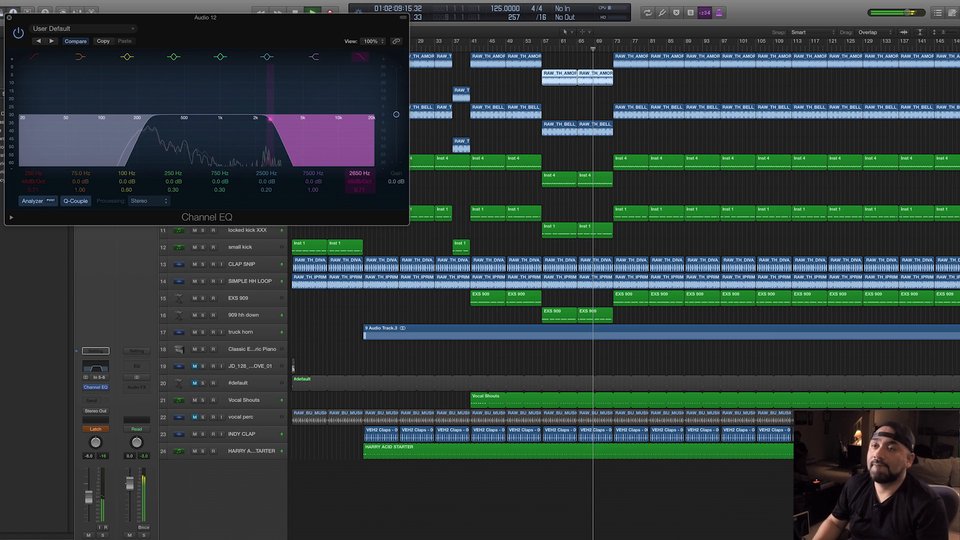Viewport: 960px width, 540px height.
Task: Click the truck horn track icon
Action: click(179, 332)
